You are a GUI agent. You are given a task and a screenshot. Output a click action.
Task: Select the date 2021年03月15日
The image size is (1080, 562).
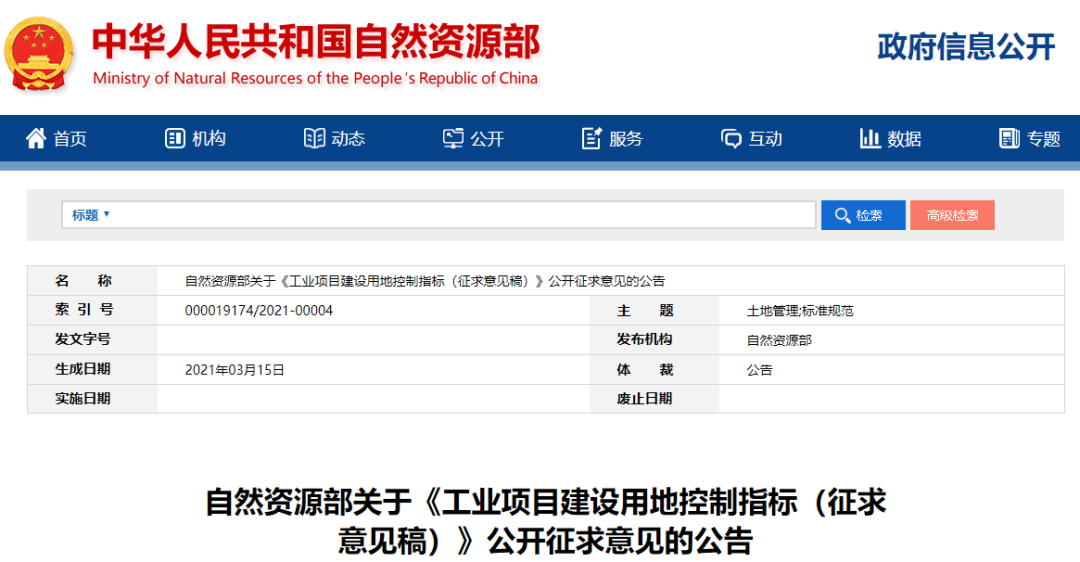(234, 370)
